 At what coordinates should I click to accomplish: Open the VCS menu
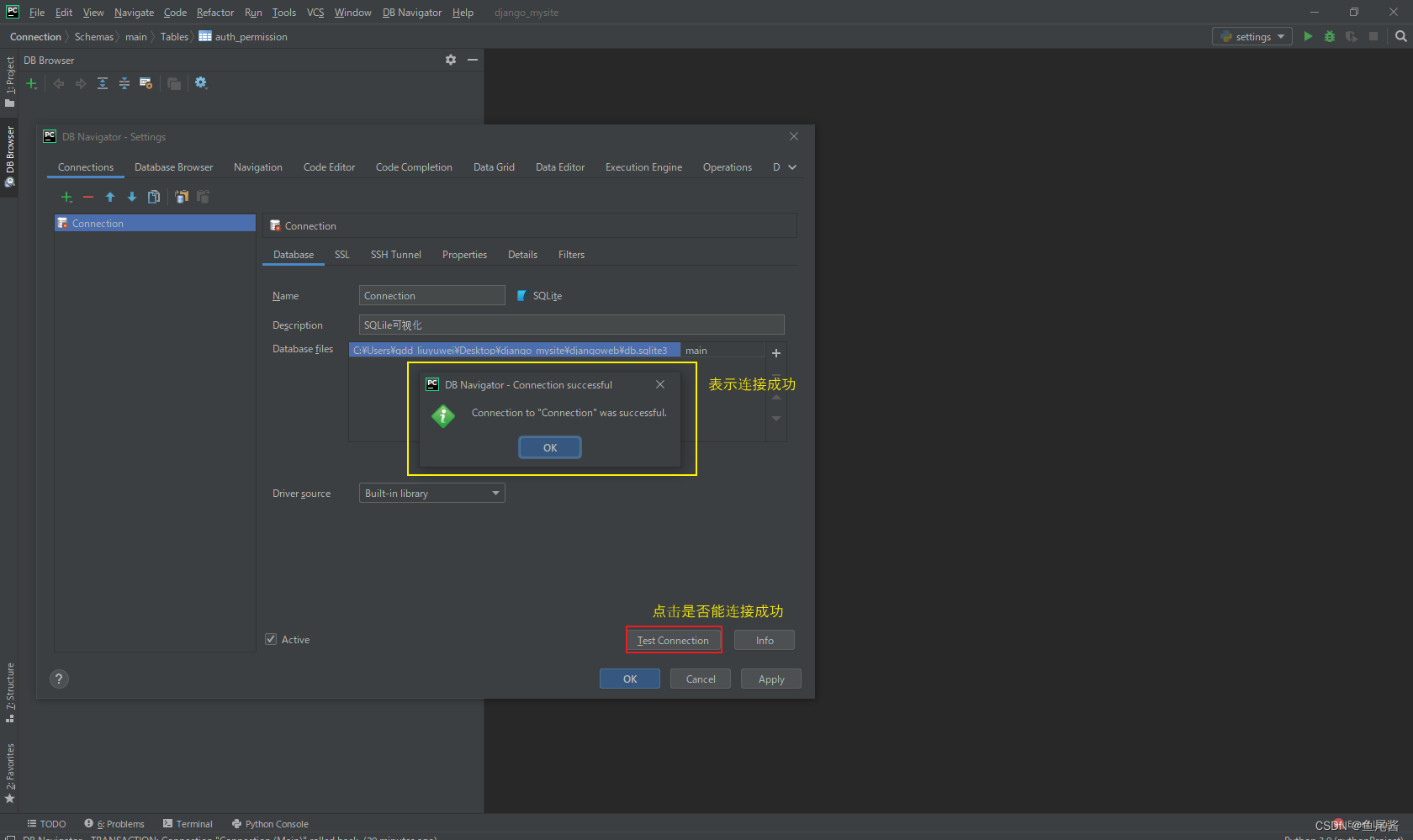(x=315, y=13)
